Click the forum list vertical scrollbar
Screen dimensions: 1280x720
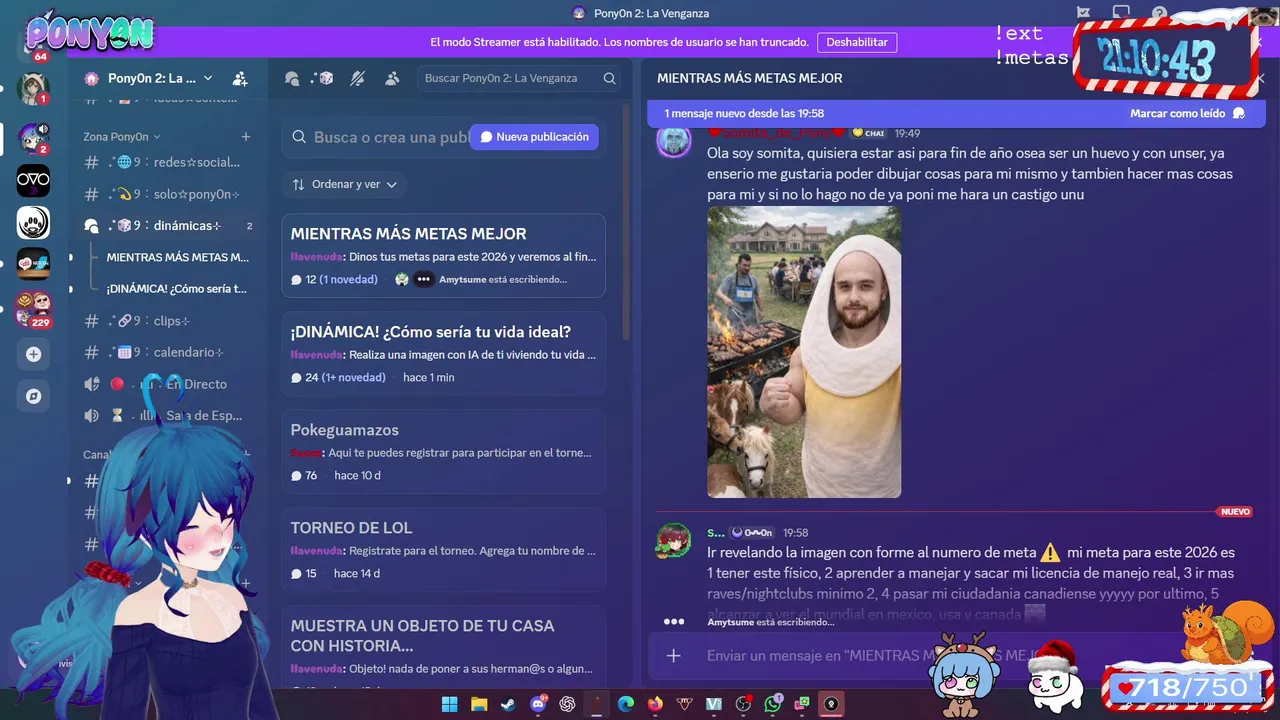pyautogui.click(x=626, y=220)
